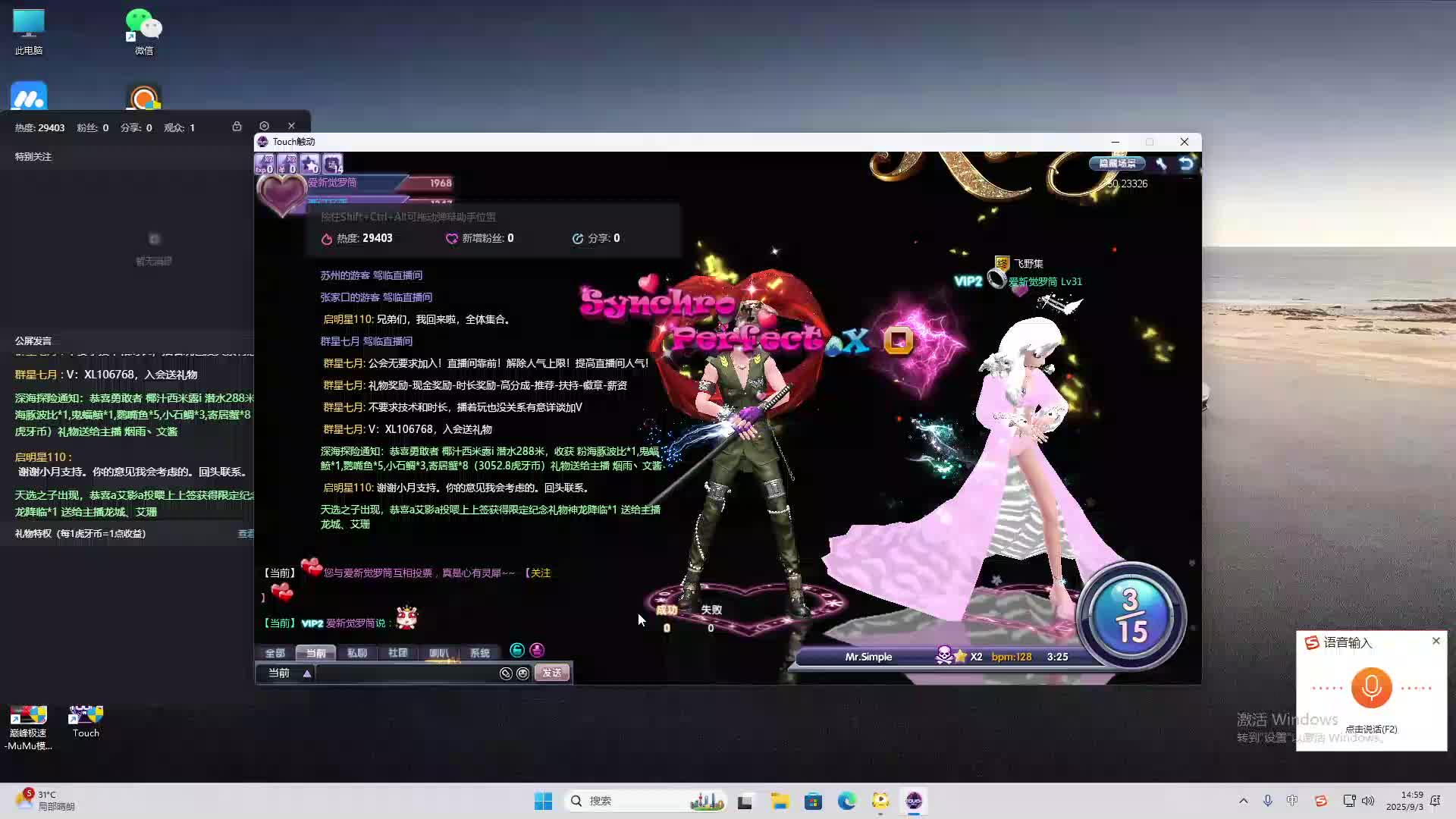
Task: Click the teal chat lock icon
Action: pos(517,650)
